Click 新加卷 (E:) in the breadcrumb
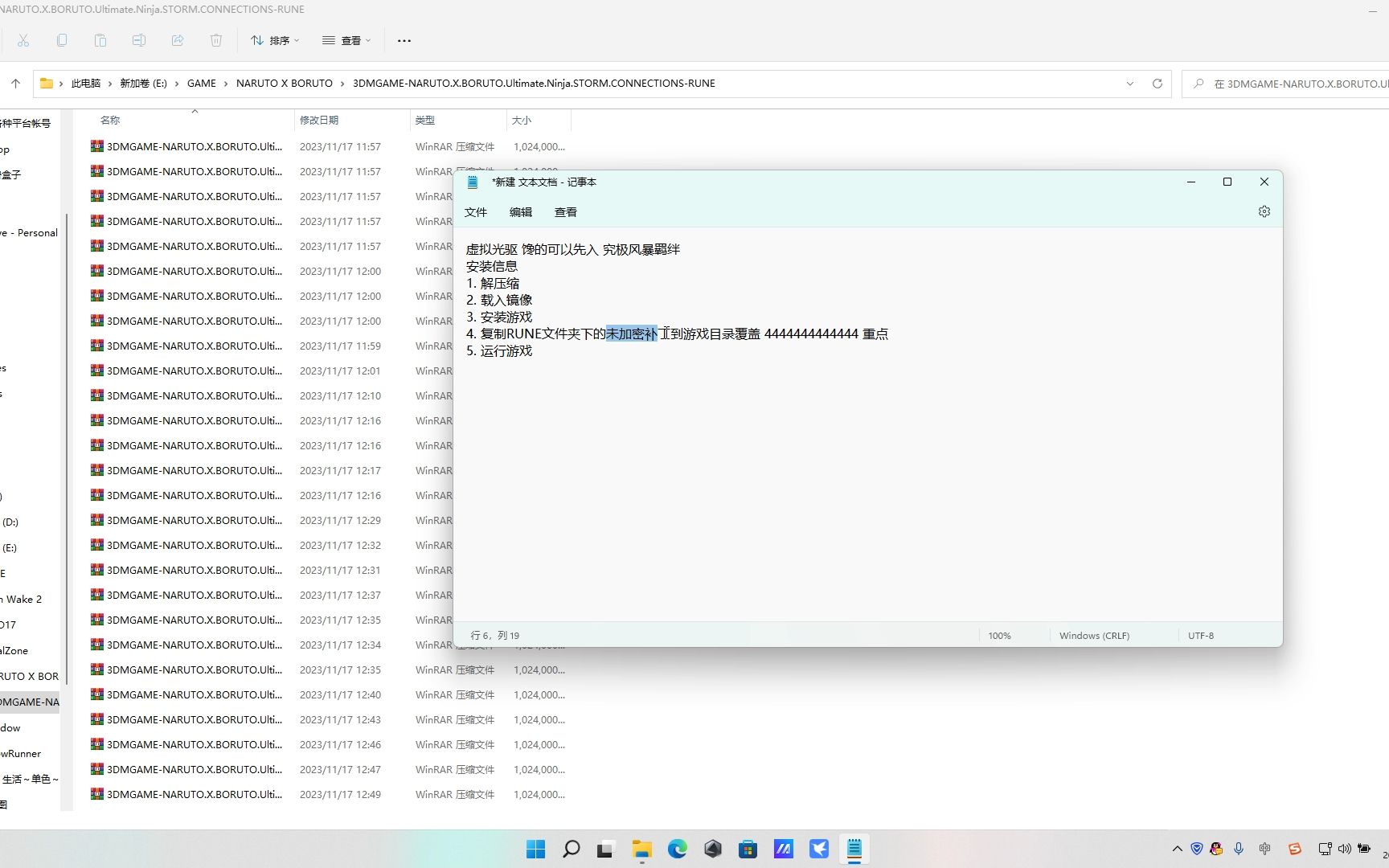The height and width of the screenshot is (868, 1389). point(143,84)
